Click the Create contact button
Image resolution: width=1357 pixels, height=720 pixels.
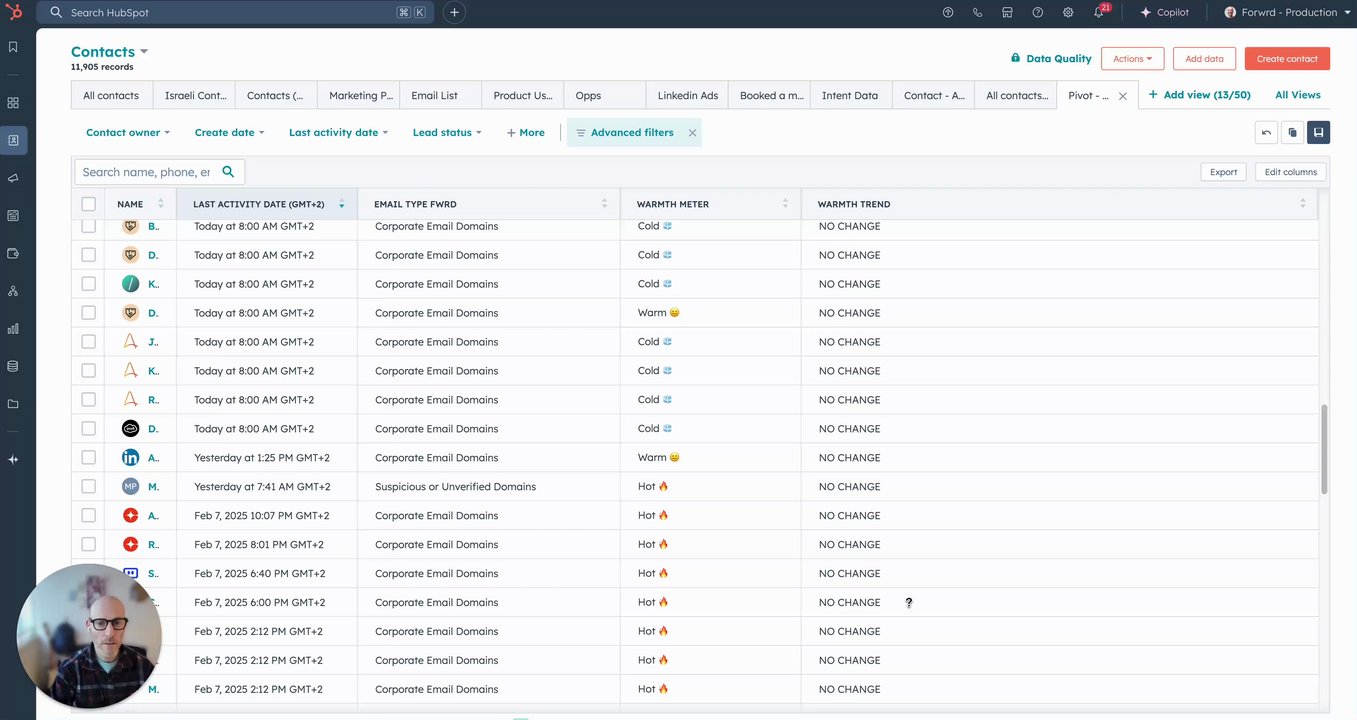[1287, 59]
